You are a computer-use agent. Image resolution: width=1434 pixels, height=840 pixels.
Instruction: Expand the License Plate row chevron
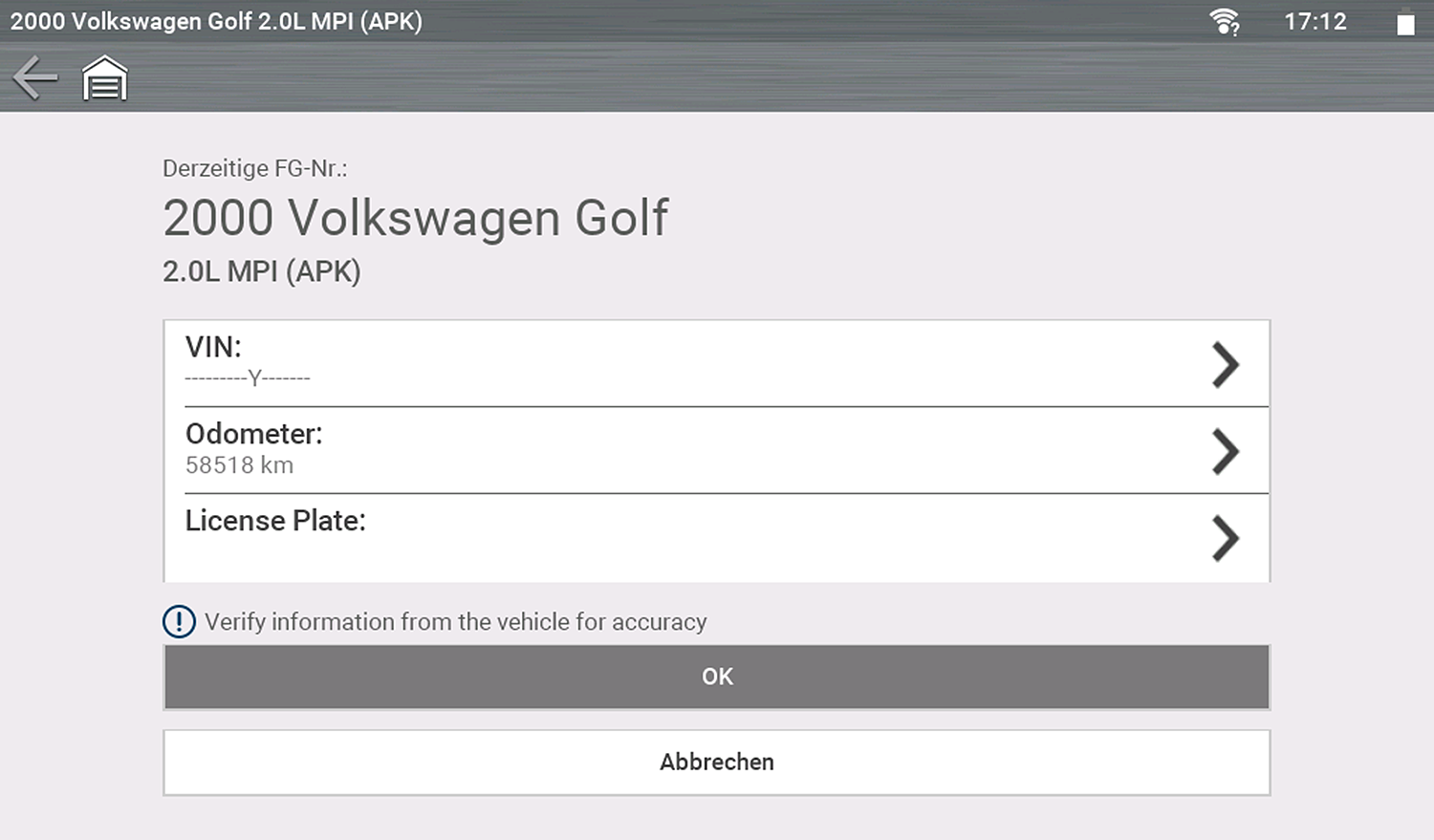pos(1225,538)
